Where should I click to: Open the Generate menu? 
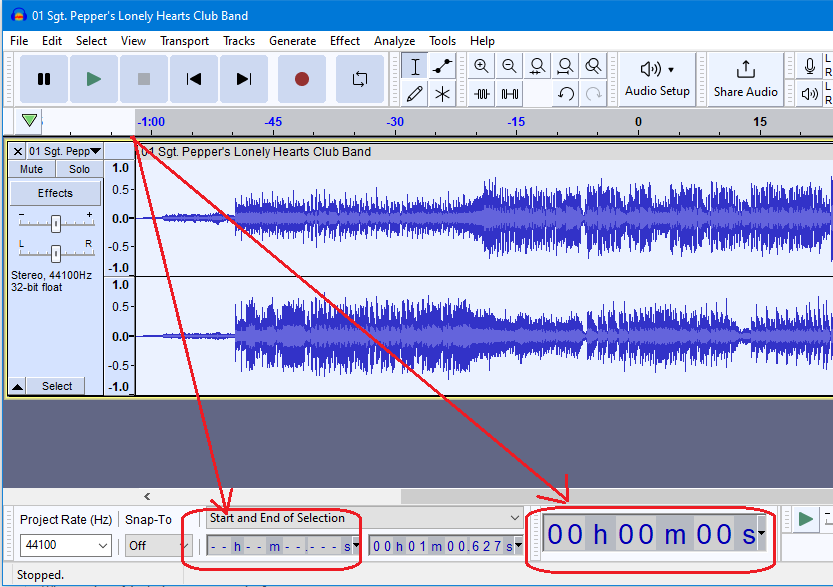click(293, 41)
